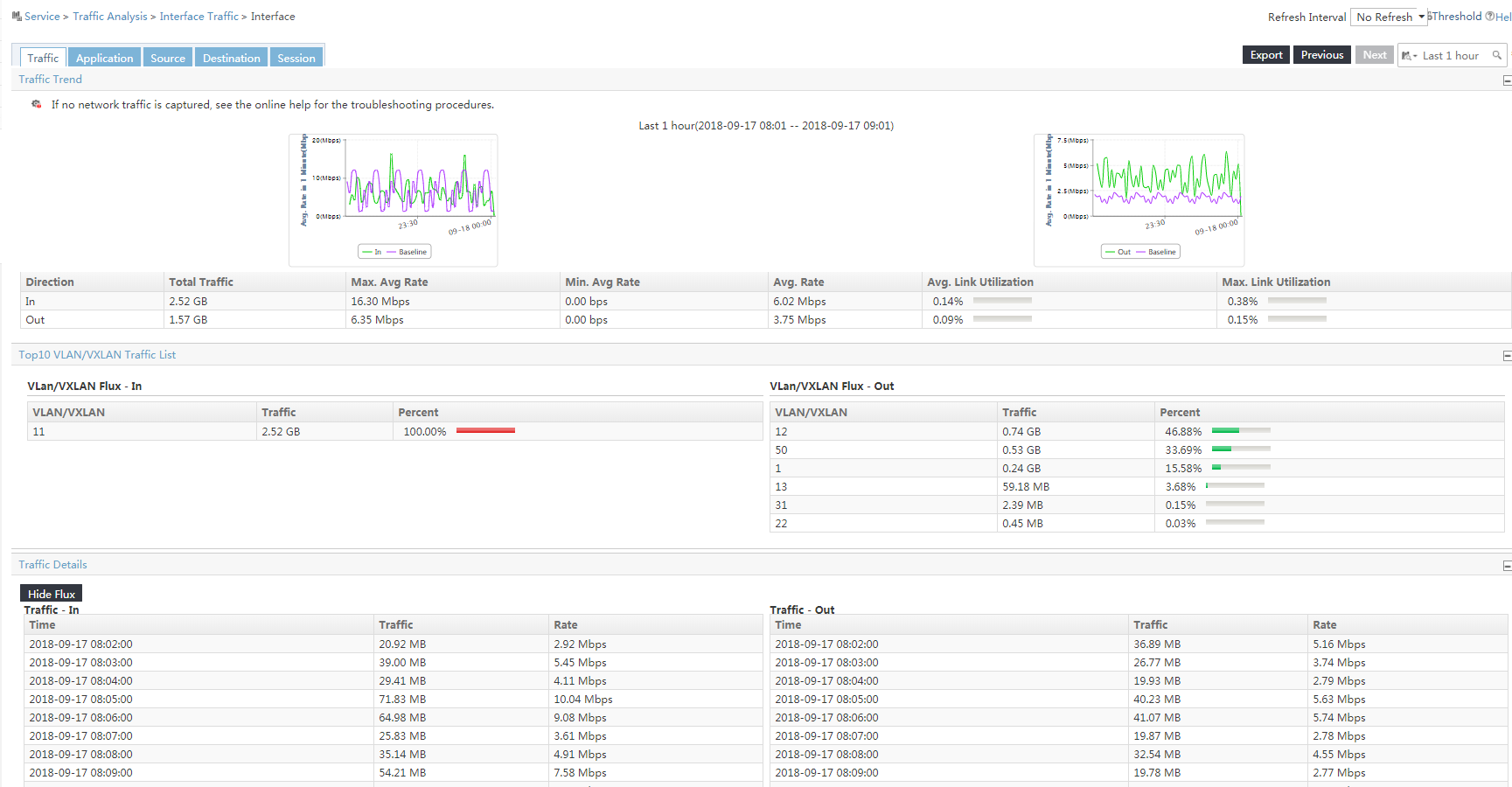This screenshot has width=1512, height=787.
Task: Click the Traffic-In 08:09:00 row's 54.21 MB
Action: point(402,772)
